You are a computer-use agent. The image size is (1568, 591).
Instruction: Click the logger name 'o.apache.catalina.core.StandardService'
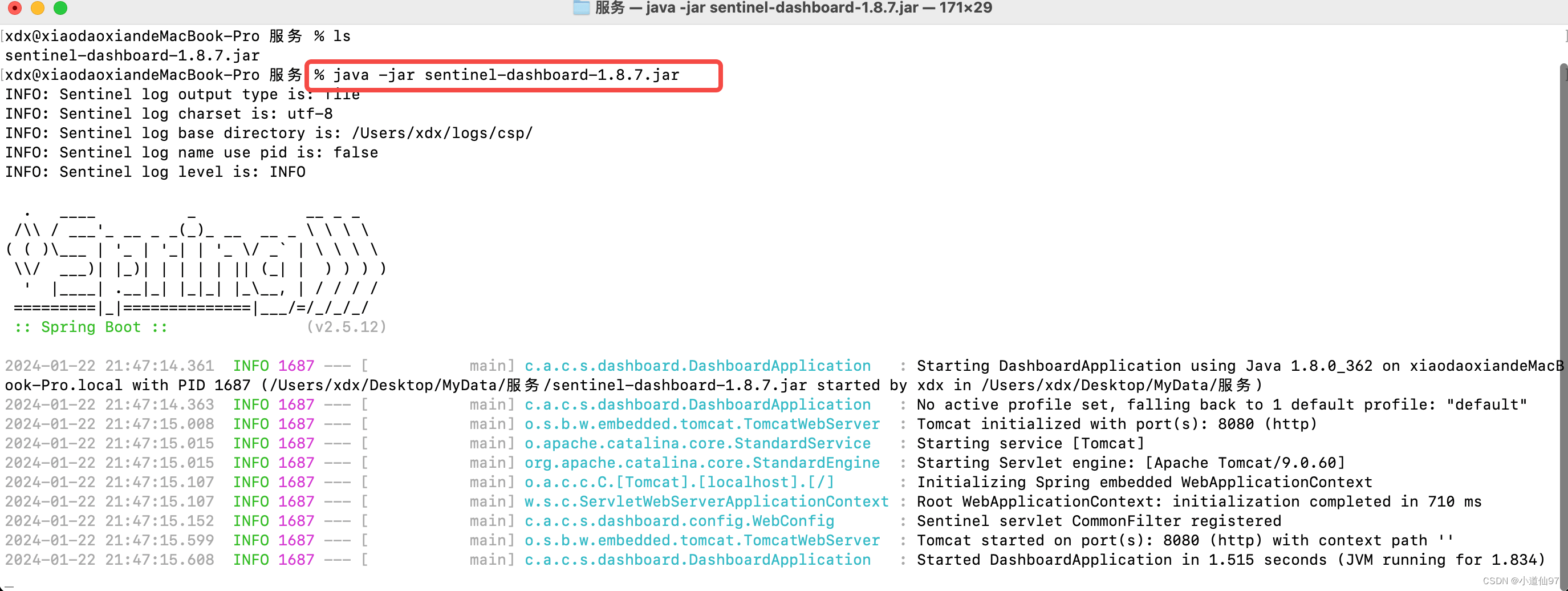[697, 444]
